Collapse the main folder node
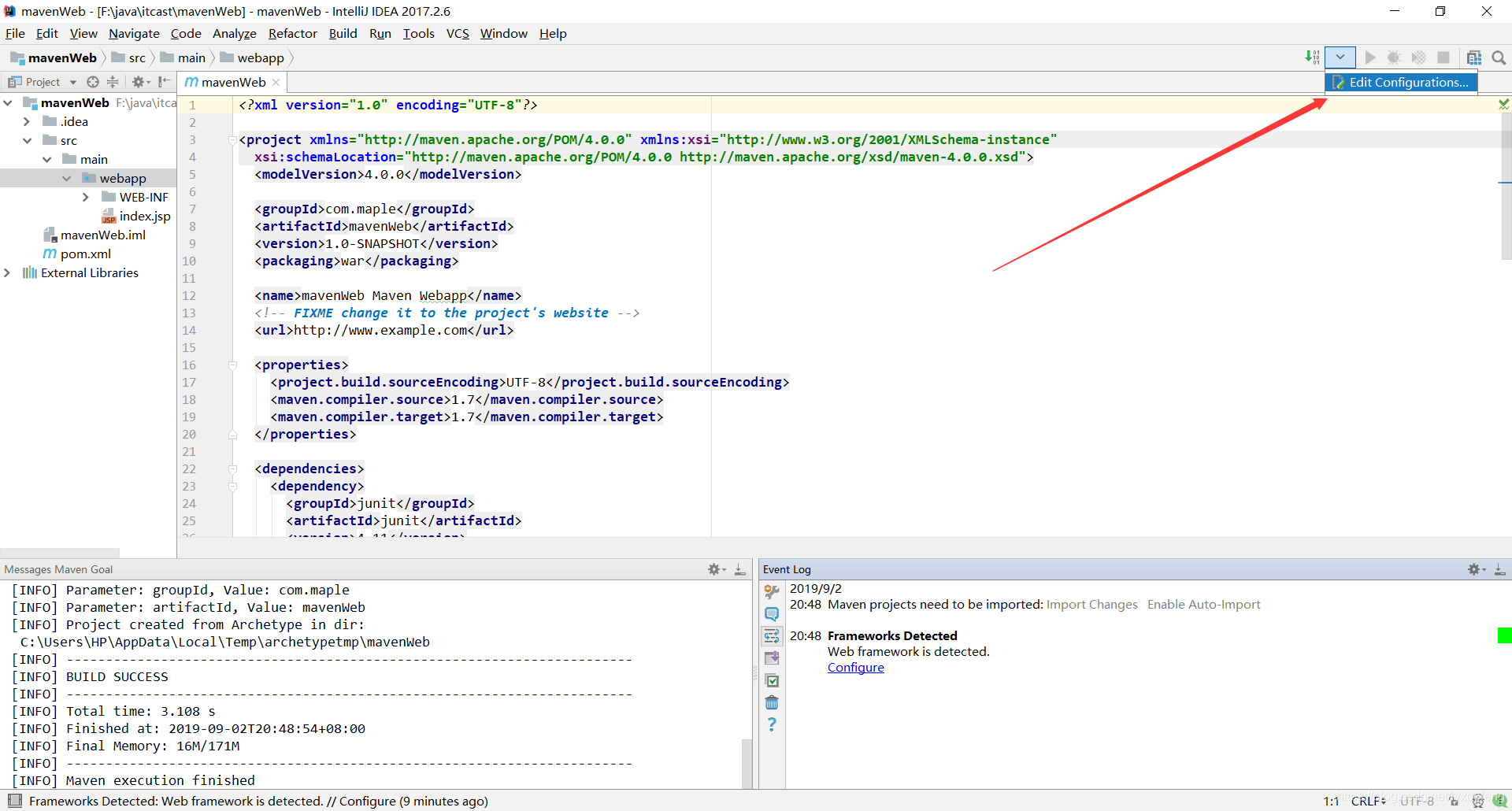The height and width of the screenshot is (811, 1512). (46, 159)
